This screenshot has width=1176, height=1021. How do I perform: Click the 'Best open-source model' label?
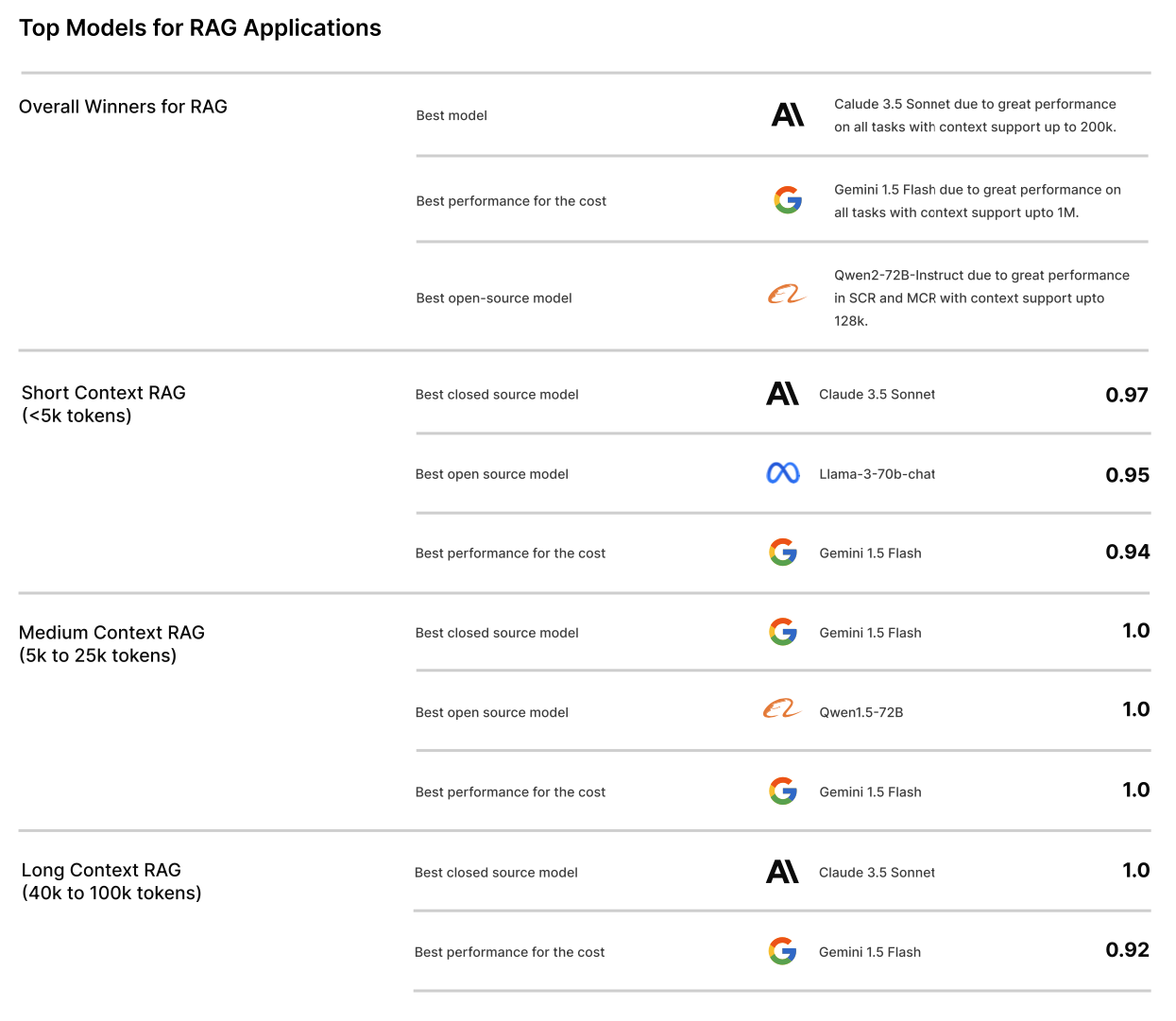494,298
